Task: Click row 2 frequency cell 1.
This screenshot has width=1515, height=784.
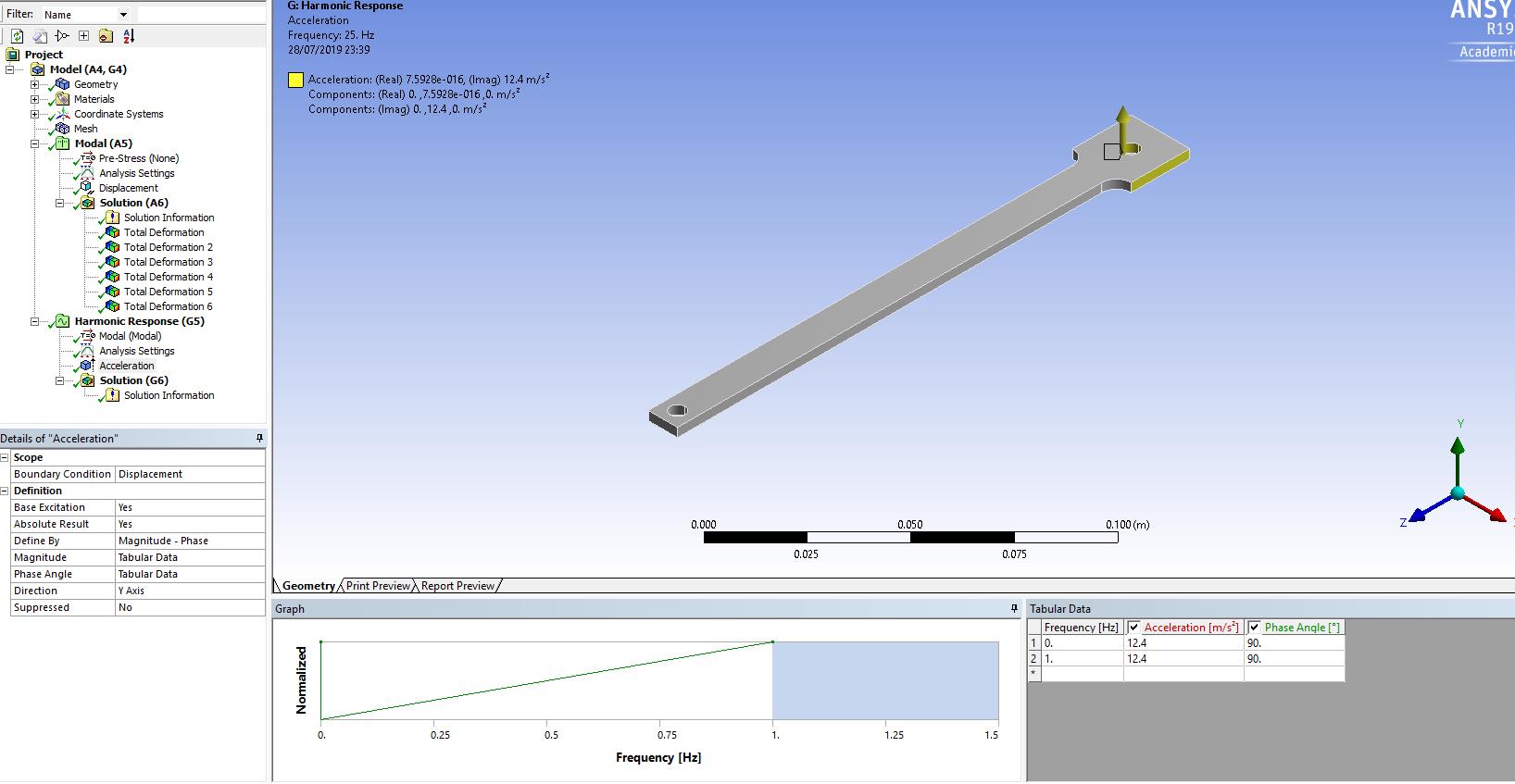Action: coord(1082,658)
